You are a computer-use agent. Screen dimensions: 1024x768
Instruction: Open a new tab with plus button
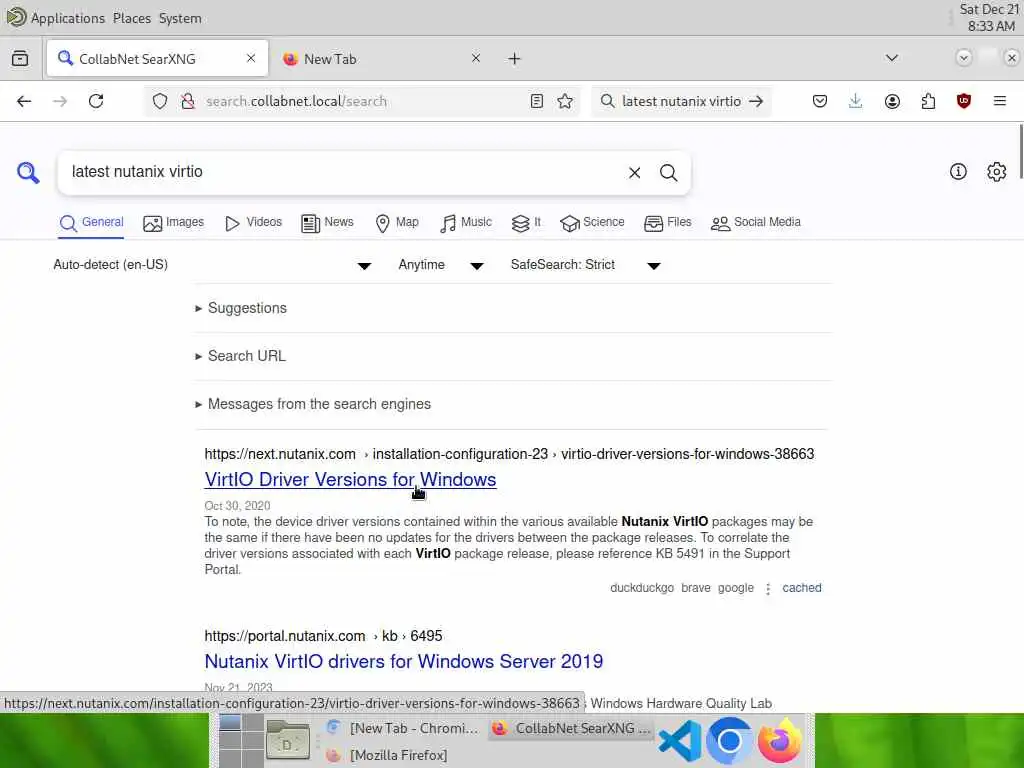click(515, 59)
